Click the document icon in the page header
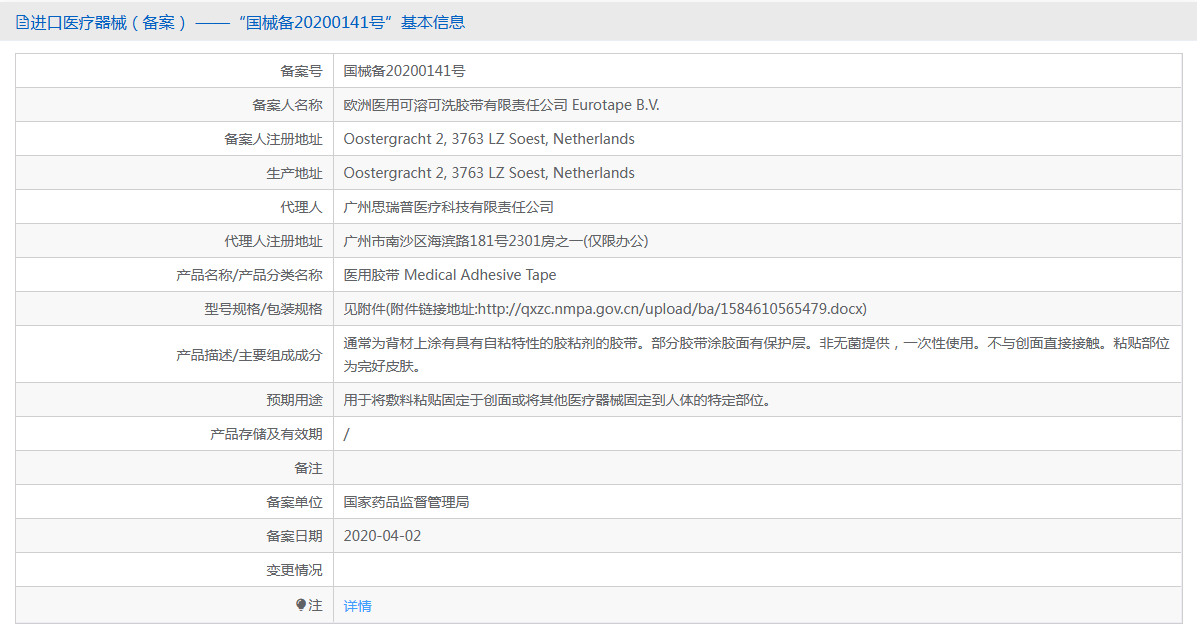 coord(22,23)
